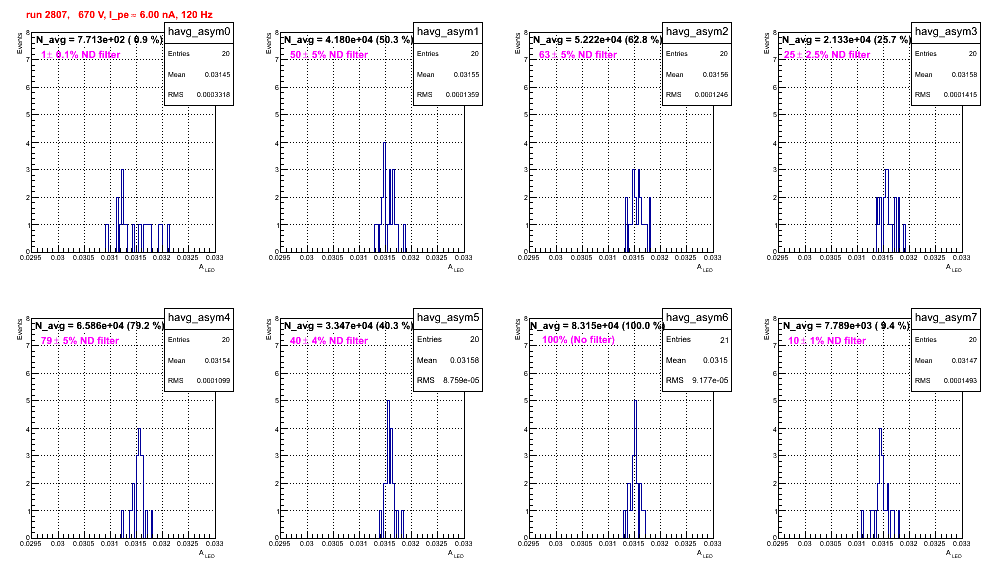Click the N_avg = 6.586e+04 label
This screenshot has width=996, height=572.
pos(98,326)
